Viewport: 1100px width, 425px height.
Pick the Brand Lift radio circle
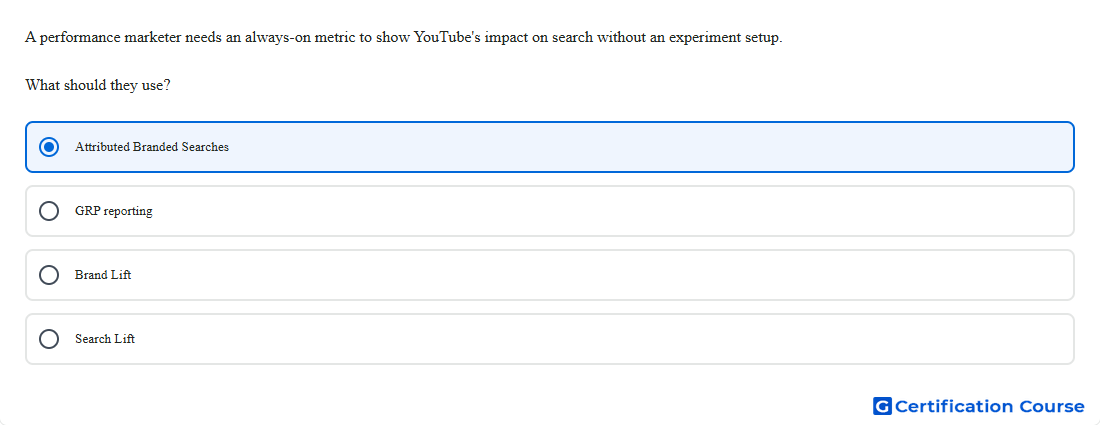click(49, 275)
